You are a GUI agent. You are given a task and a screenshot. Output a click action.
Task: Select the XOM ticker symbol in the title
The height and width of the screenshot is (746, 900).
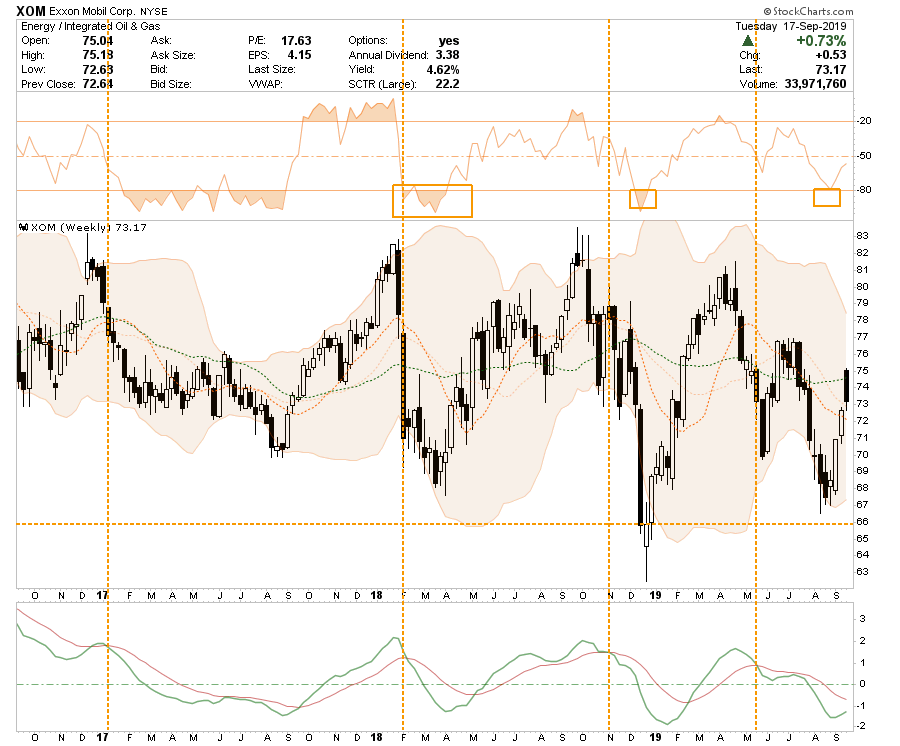click(x=31, y=11)
